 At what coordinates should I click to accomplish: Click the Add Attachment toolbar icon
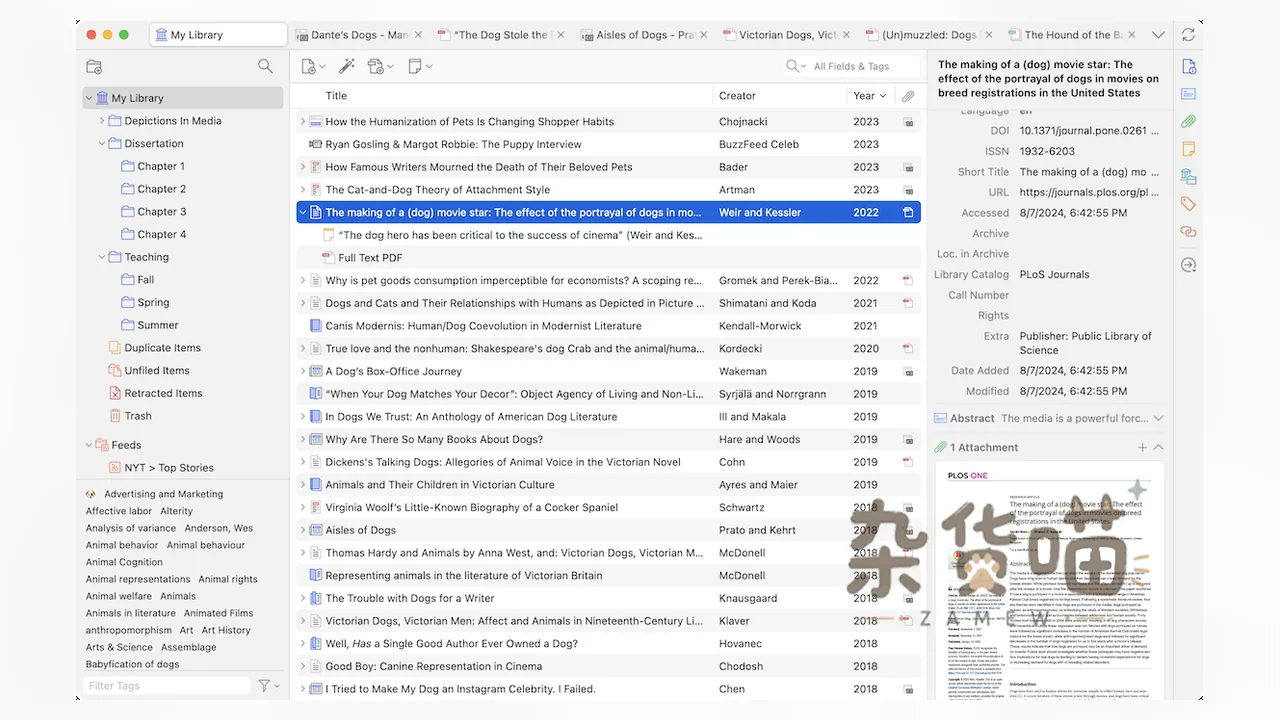[376, 66]
